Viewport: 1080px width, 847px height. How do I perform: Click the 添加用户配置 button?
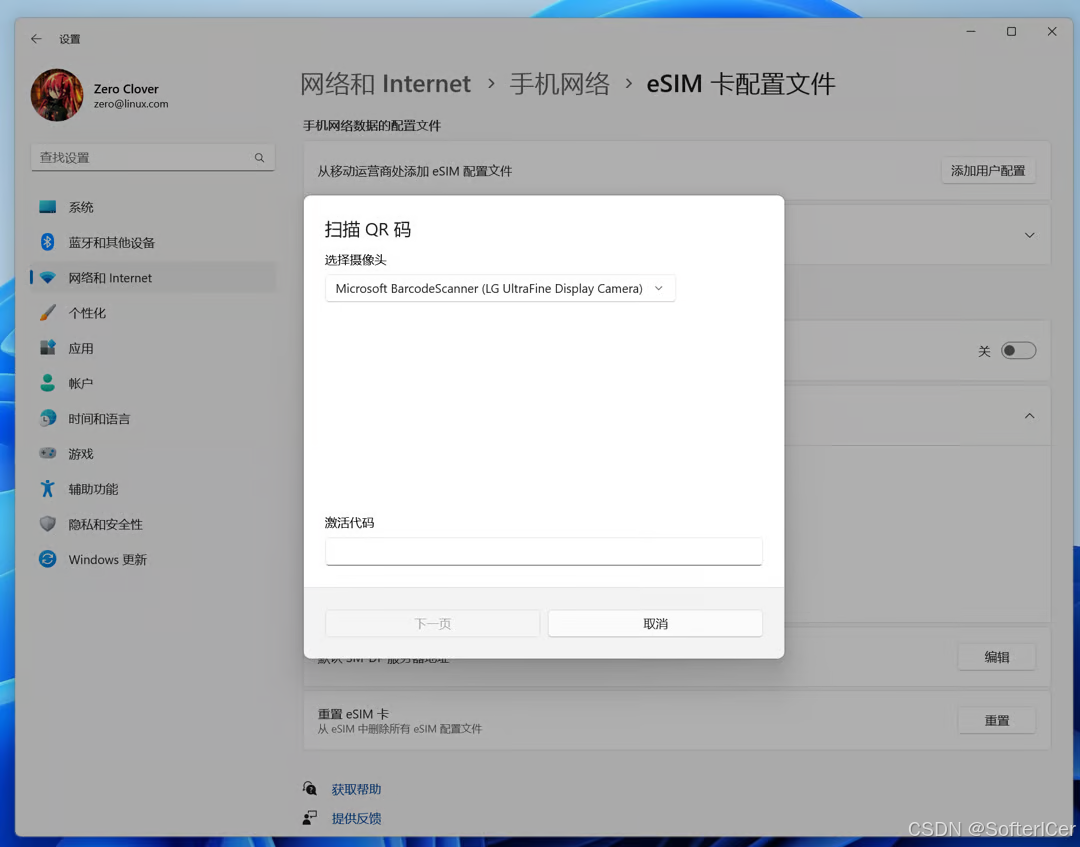(988, 171)
